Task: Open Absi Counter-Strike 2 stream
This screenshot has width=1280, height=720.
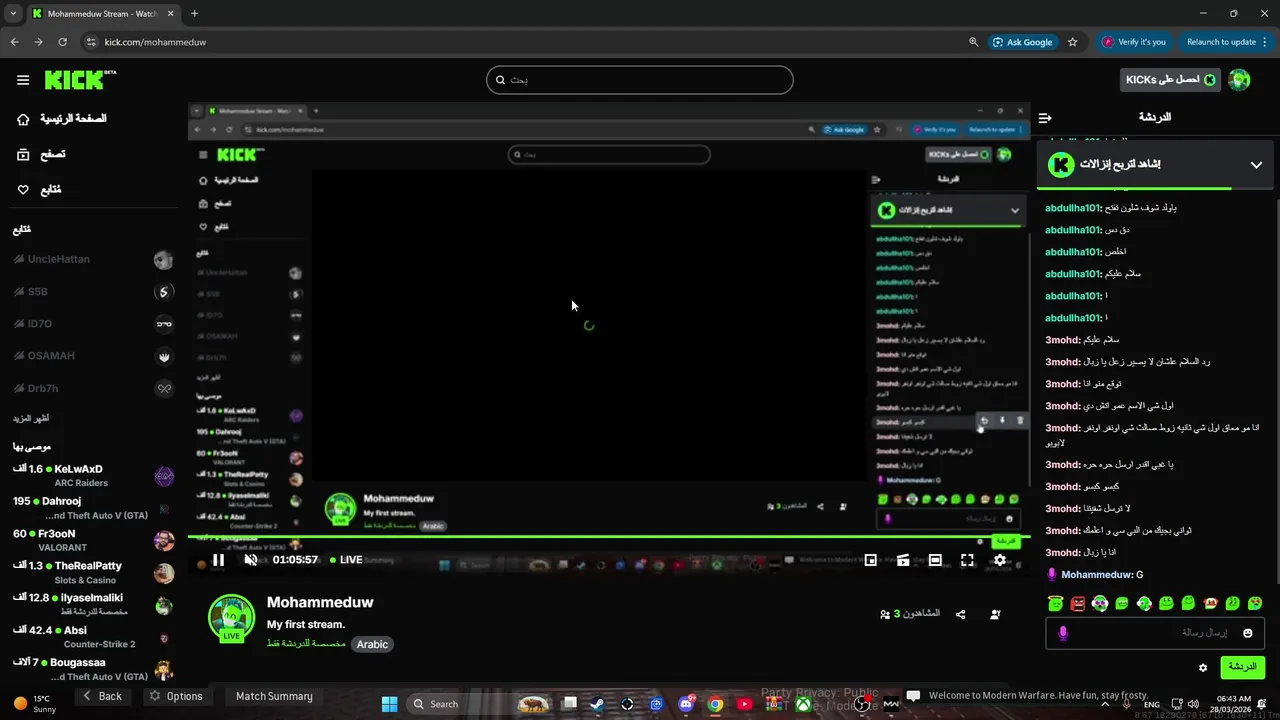Action: (x=94, y=637)
